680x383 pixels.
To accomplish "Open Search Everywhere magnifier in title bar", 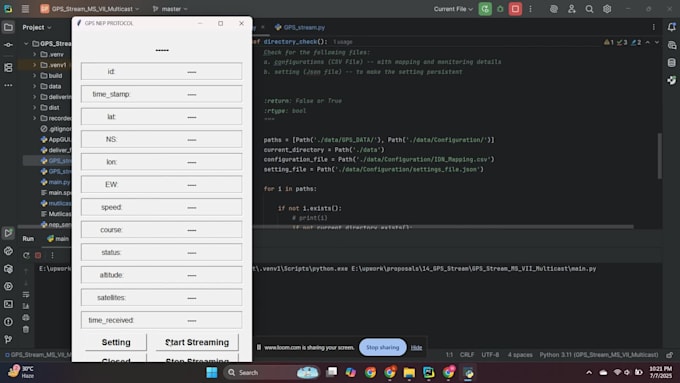I will pos(589,9).
